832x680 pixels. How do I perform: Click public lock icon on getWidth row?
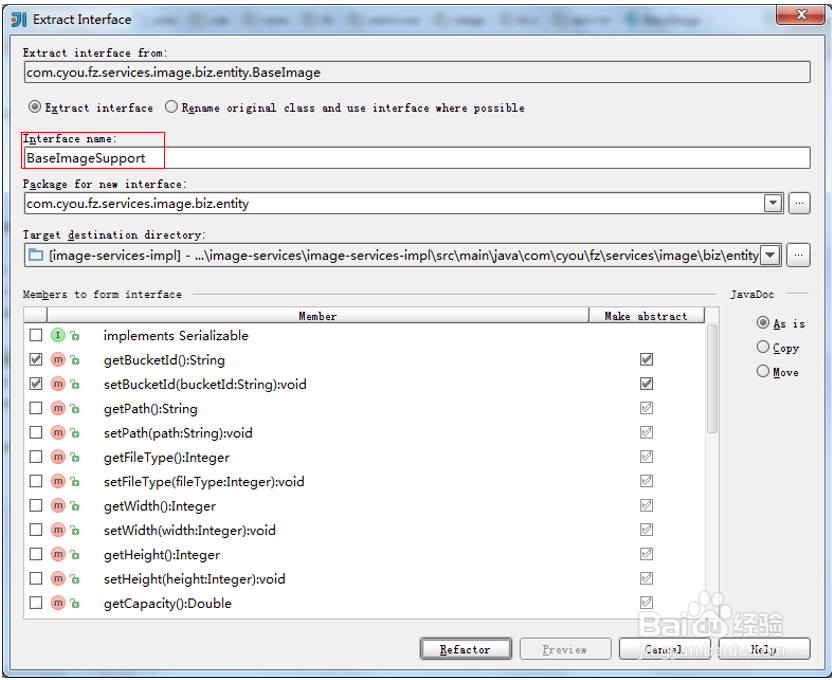75,506
